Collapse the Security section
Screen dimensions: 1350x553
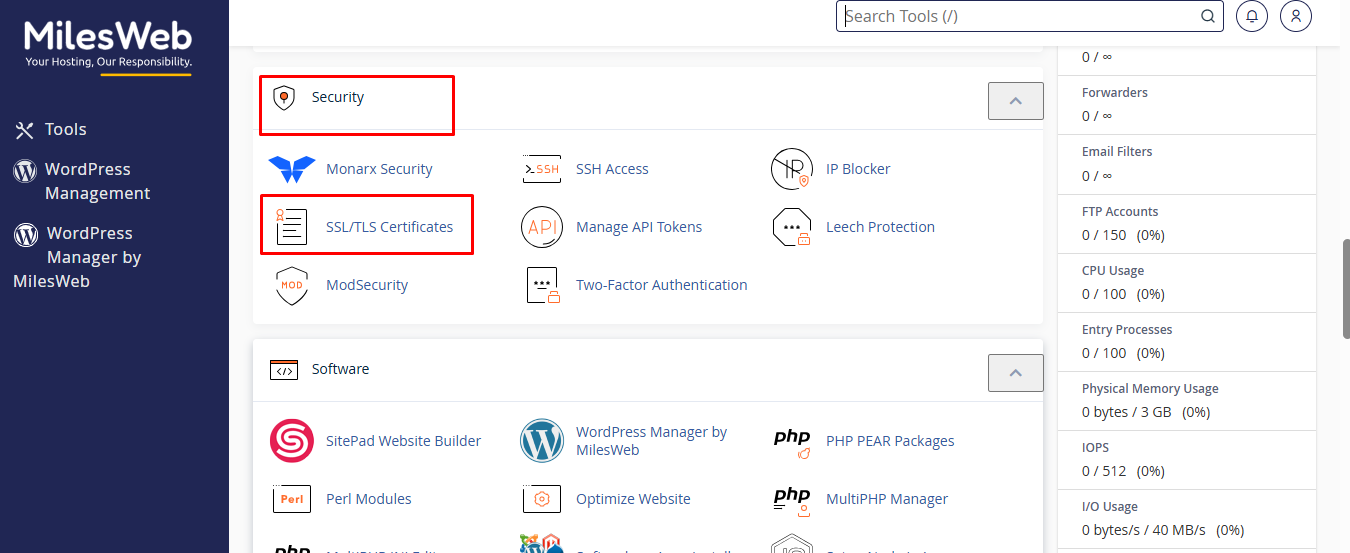[x=1015, y=101]
